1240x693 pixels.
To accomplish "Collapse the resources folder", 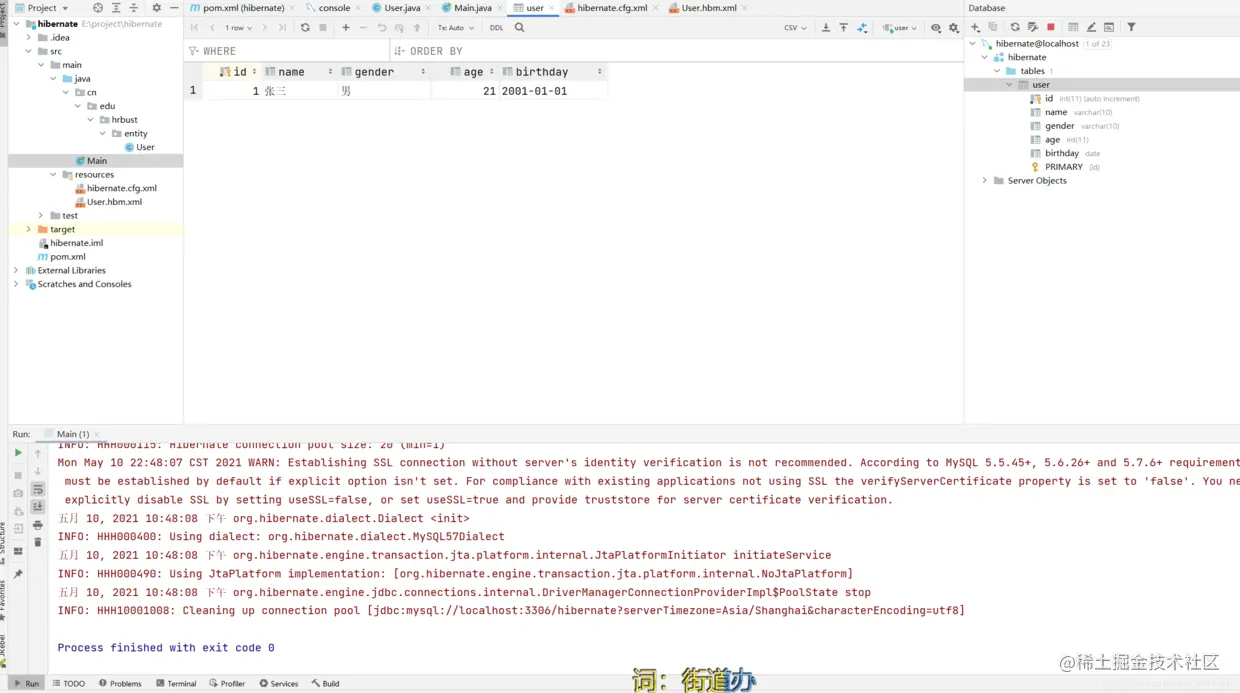I will [53, 174].
